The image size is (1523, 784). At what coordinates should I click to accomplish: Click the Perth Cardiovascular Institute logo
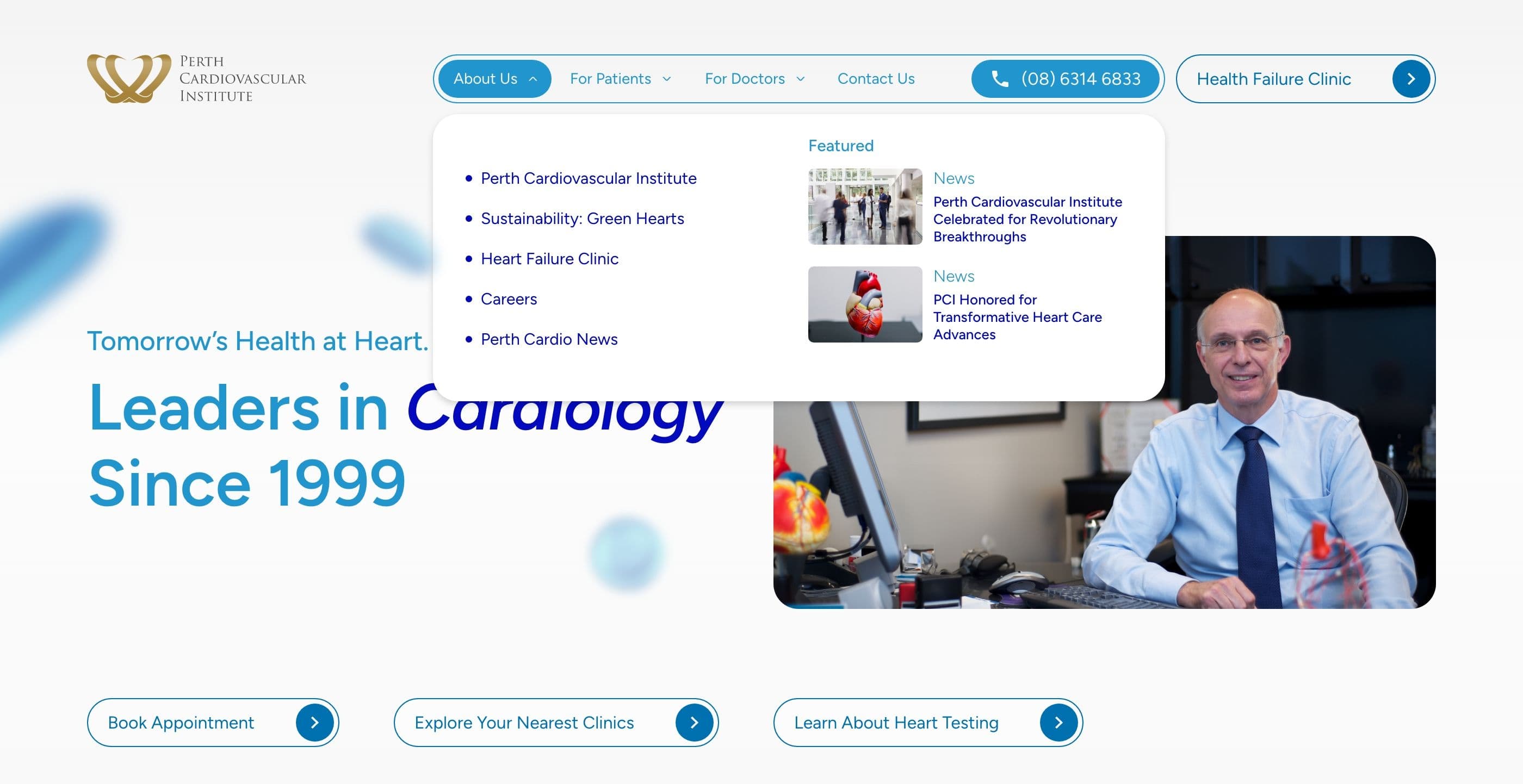(x=196, y=79)
